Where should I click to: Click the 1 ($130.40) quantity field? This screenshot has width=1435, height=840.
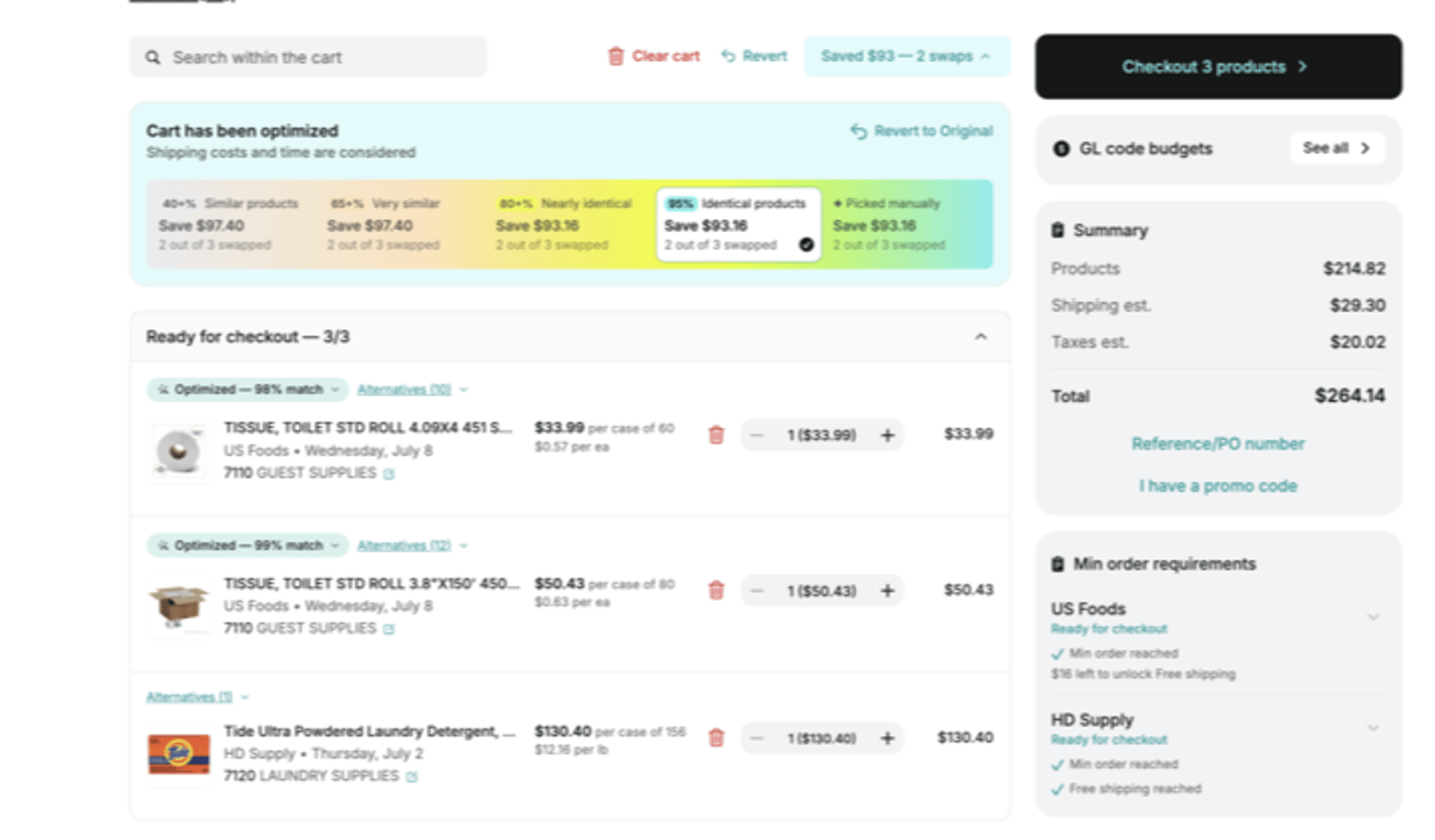[x=822, y=738]
